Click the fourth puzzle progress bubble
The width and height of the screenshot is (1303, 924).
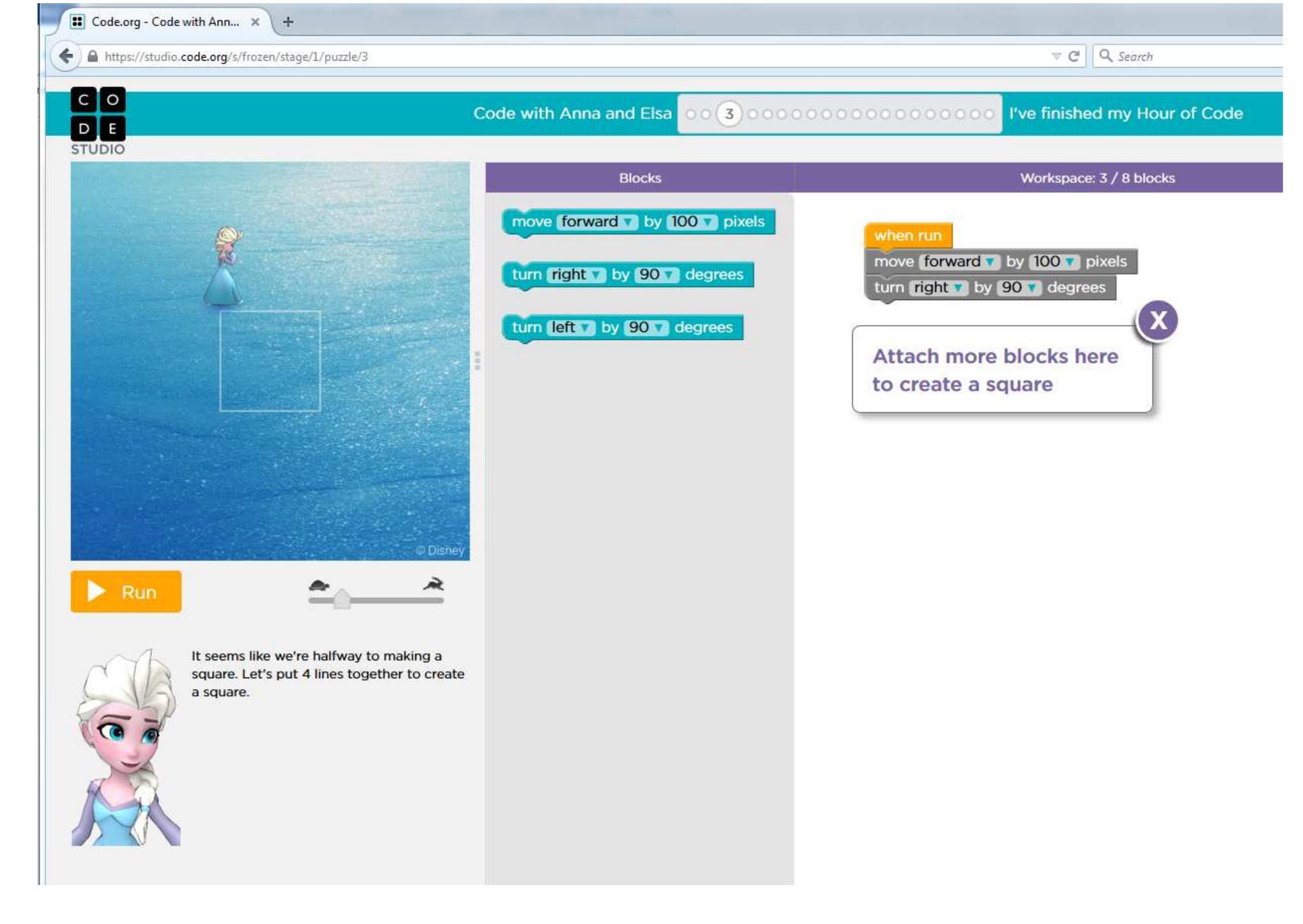pyautogui.click(x=752, y=114)
